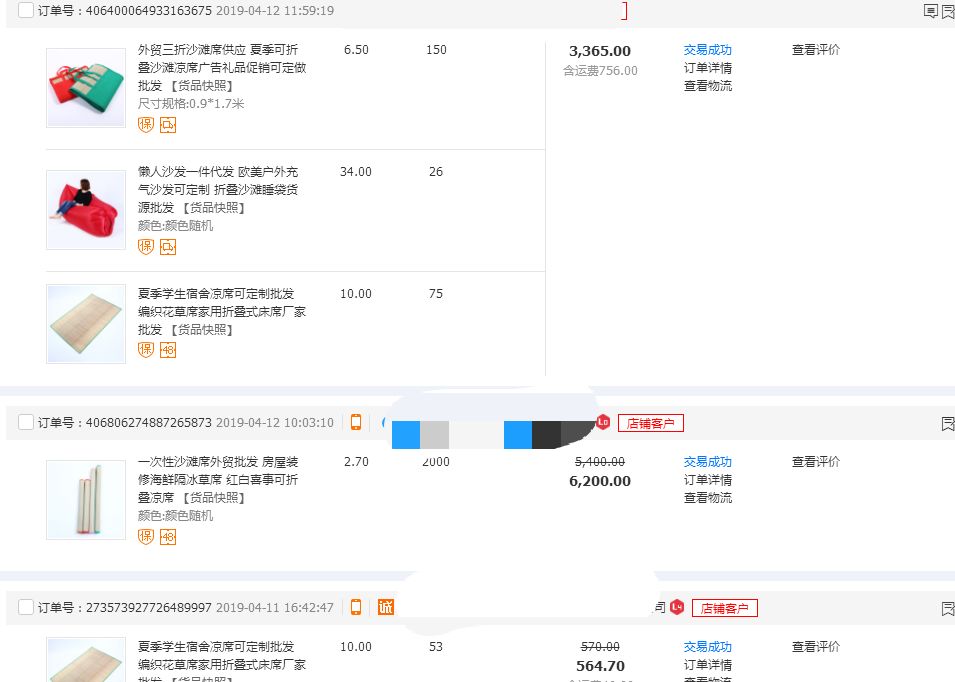
Task: Open message note icon on first order header
Action: pos(930,11)
